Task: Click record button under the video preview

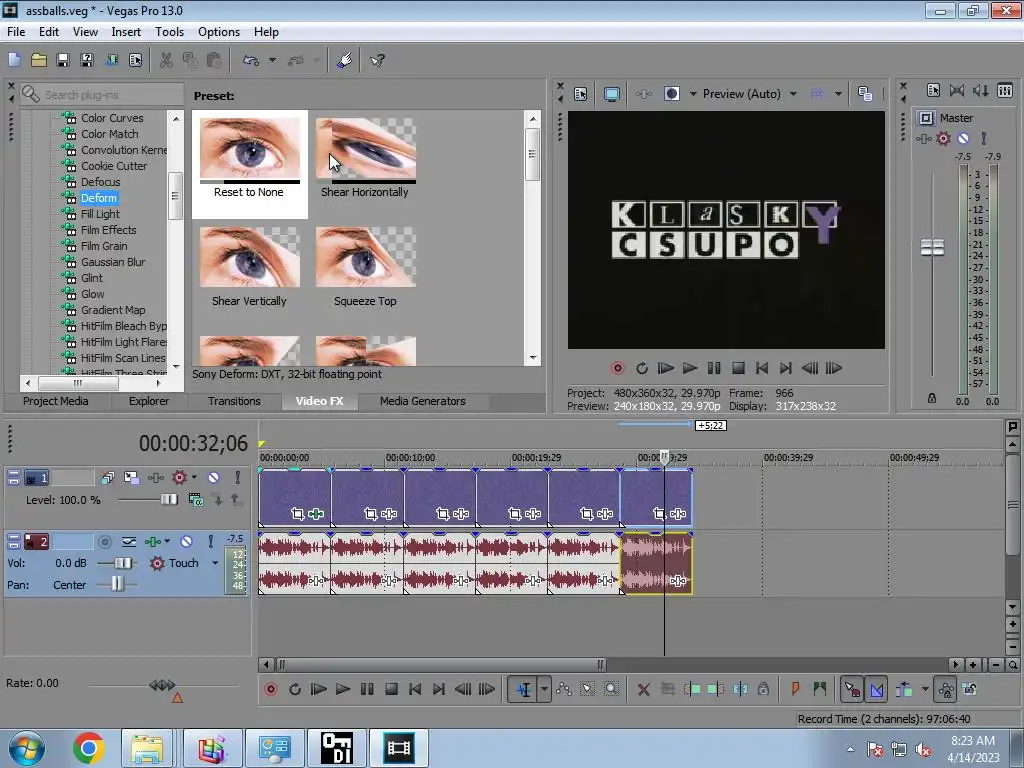Action: click(617, 368)
